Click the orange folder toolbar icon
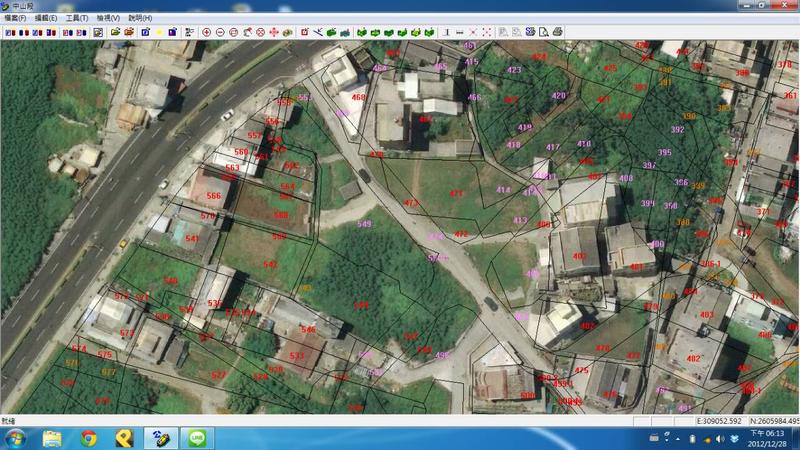The width and height of the screenshot is (800, 450). [x=129, y=32]
